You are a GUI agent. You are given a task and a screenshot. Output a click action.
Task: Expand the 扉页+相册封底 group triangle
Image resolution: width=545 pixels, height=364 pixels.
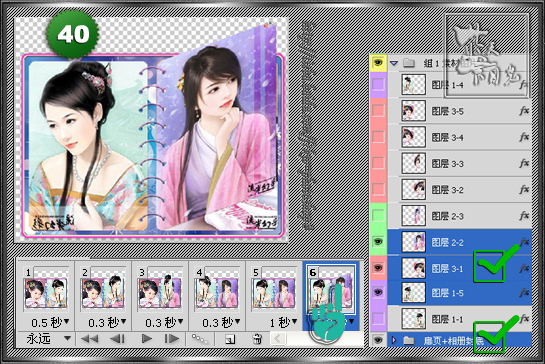click(x=394, y=340)
